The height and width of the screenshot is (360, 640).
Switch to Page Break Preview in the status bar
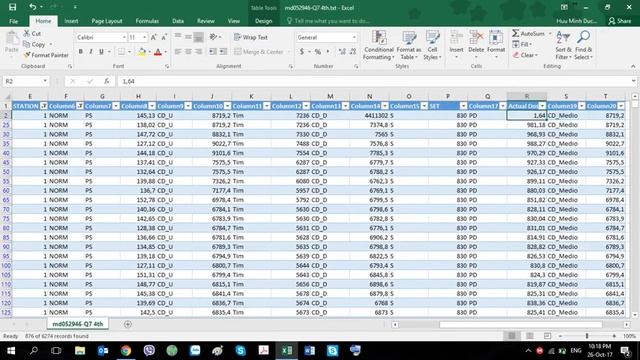tap(547, 336)
